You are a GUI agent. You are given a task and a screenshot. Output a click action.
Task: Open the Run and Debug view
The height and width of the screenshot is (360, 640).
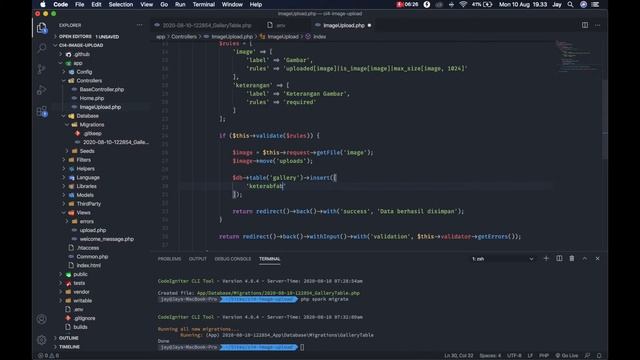(42, 90)
